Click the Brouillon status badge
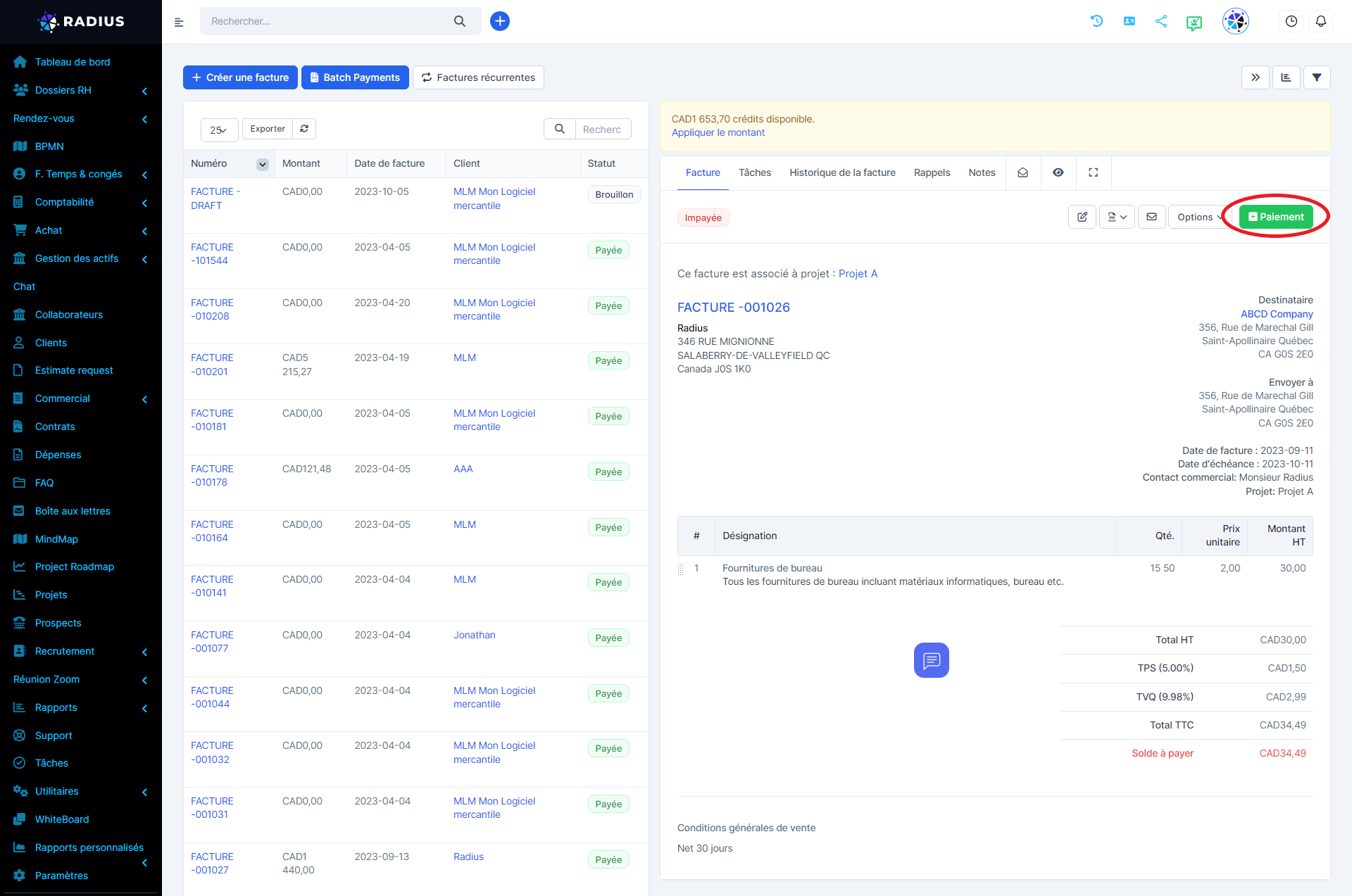1352x896 pixels. pyautogui.click(x=614, y=194)
